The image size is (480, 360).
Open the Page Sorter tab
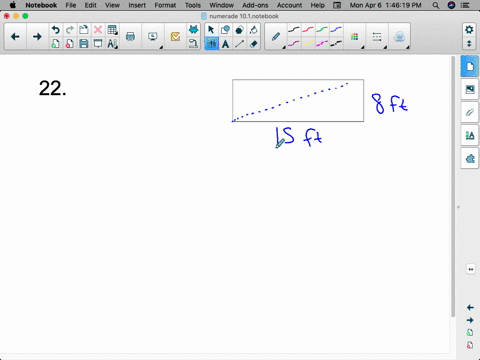[470, 66]
